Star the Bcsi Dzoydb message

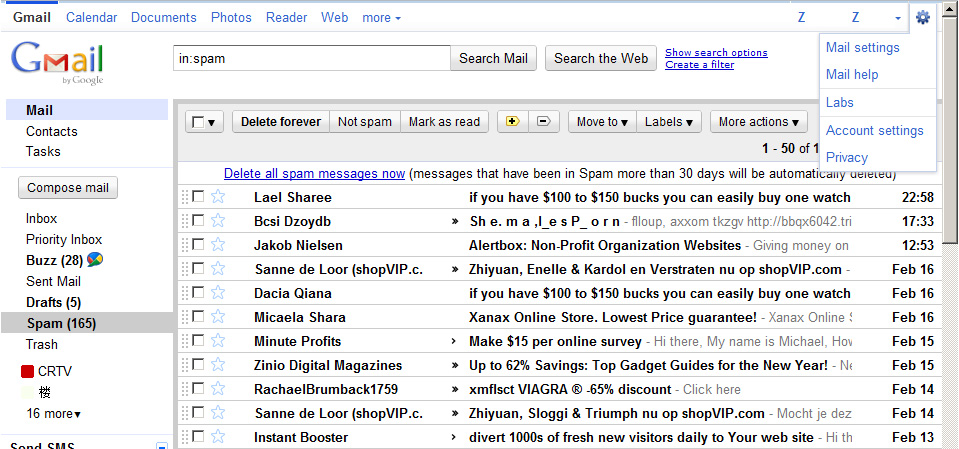[x=218, y=221]
